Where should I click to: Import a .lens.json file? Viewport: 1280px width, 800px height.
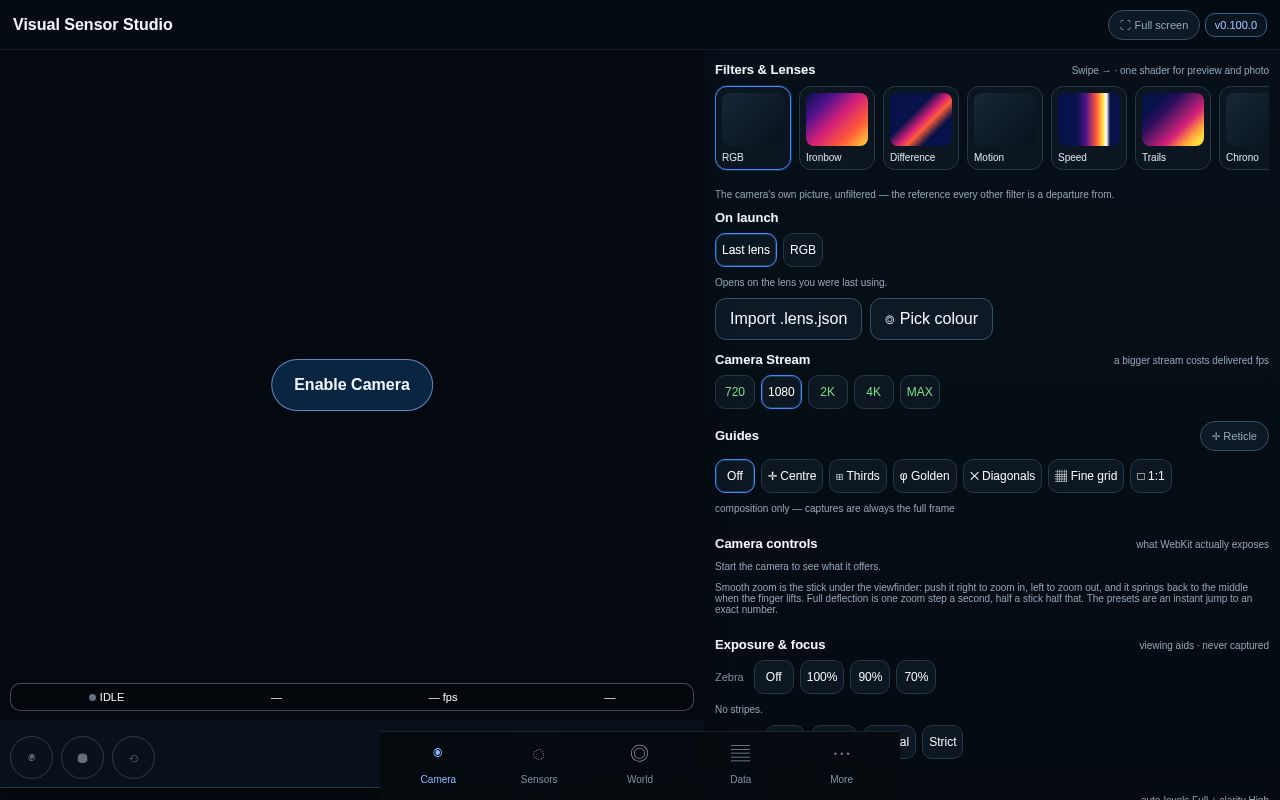click(x=788, y=319)
